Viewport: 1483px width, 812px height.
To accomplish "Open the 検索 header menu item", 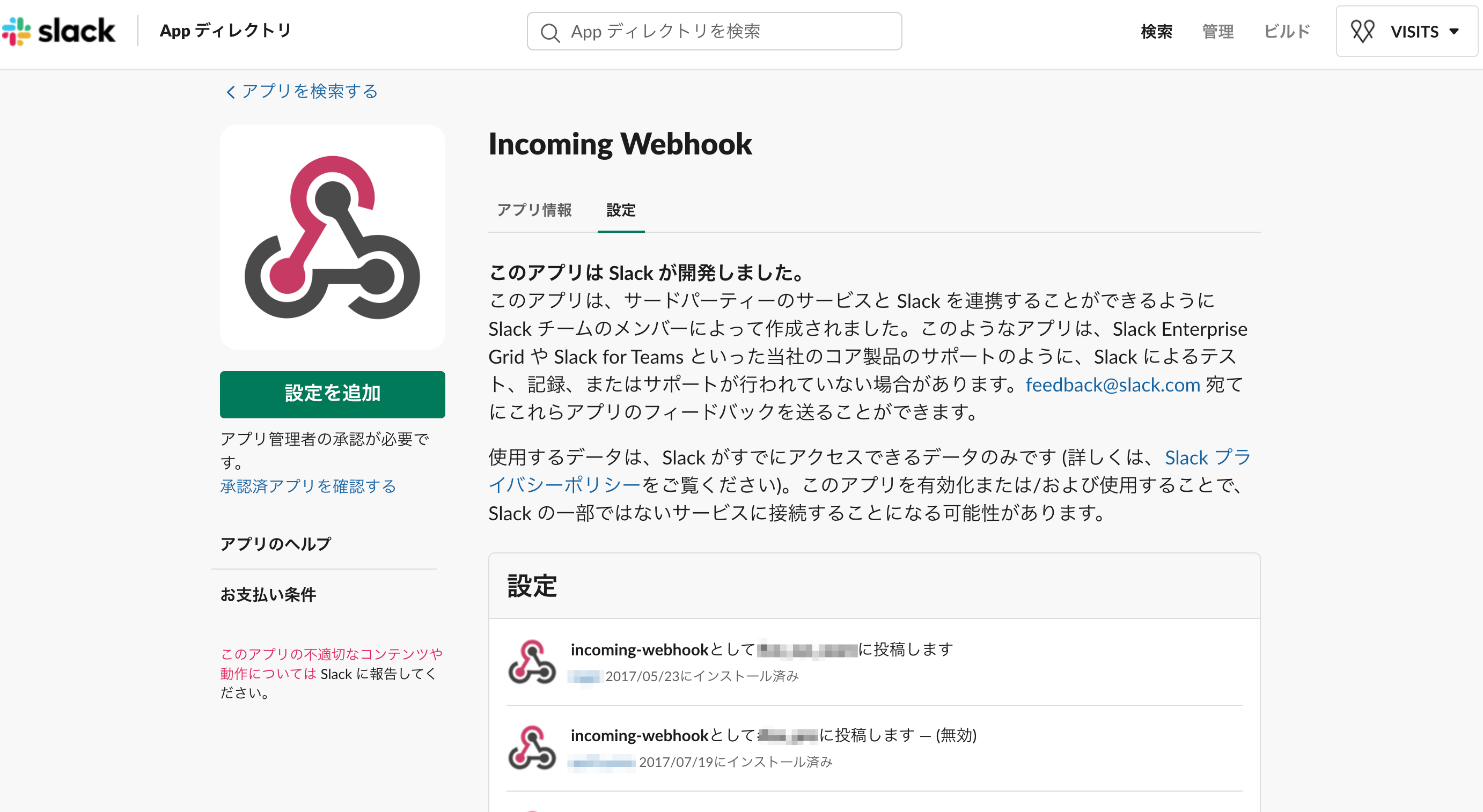I will tap(1156, 32).
